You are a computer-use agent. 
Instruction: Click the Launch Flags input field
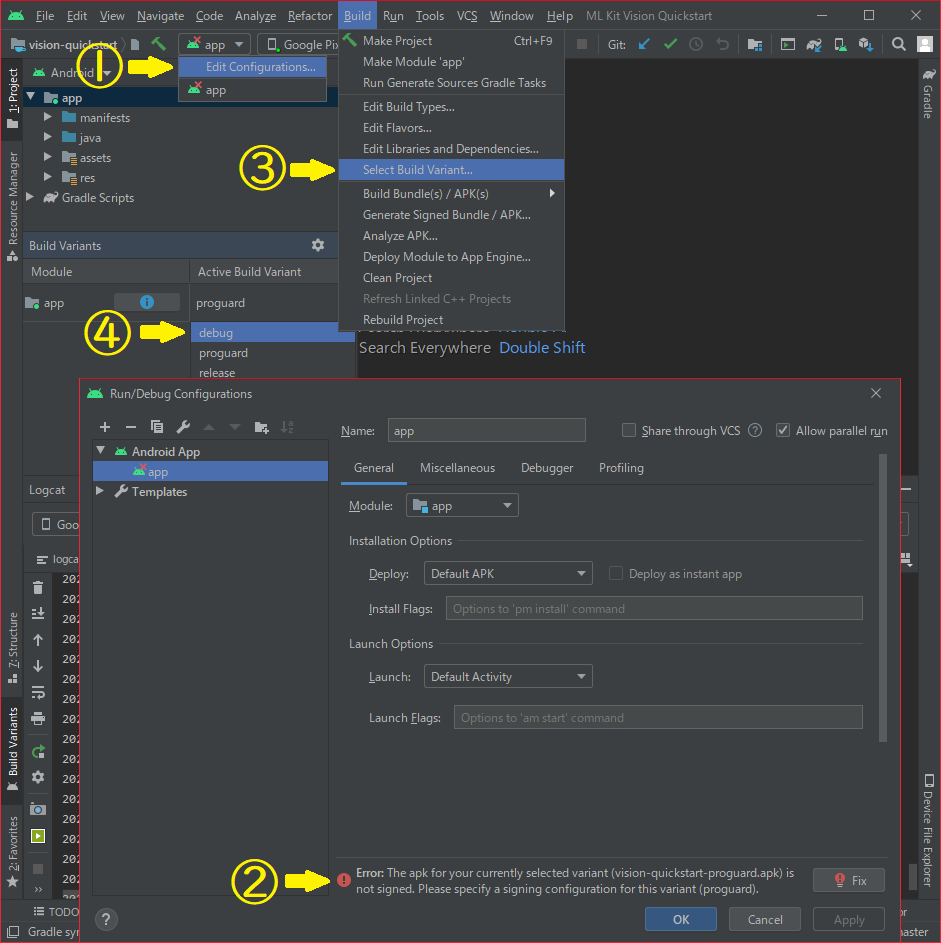[658, 717]
